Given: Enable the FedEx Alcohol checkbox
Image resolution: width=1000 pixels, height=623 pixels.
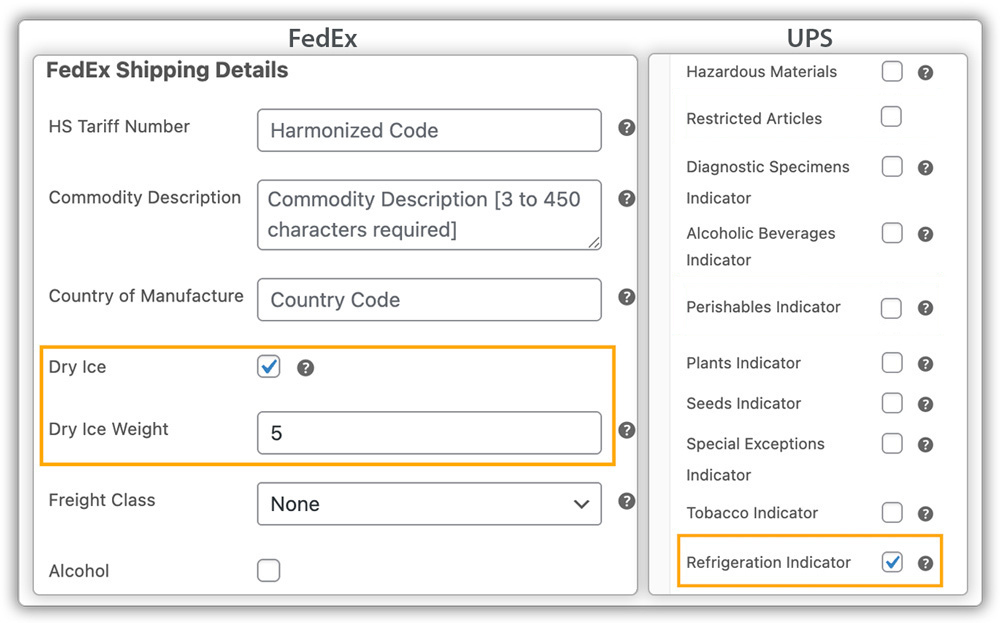Looking at the screenshot, I should [268, 570].
